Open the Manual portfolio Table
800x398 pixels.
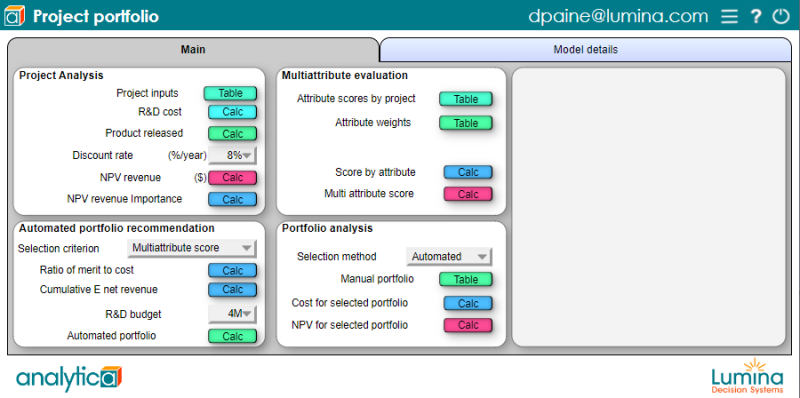466,280
